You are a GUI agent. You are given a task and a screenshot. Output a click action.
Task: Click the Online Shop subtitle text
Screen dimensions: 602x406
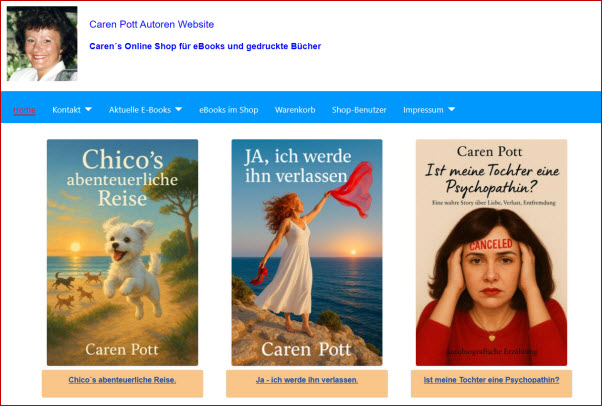pos(205,46)
